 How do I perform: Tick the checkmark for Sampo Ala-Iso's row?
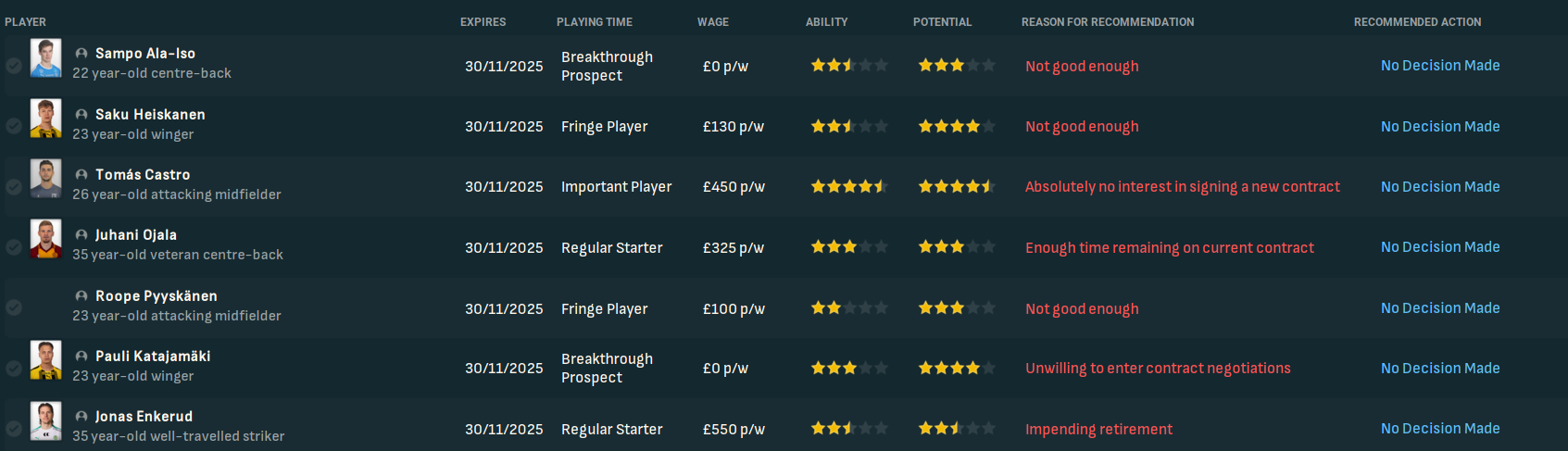(14, 66)
